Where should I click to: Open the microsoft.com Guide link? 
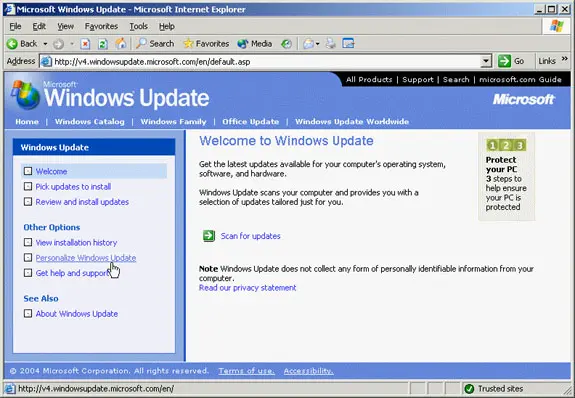click(x=520, y=80)
